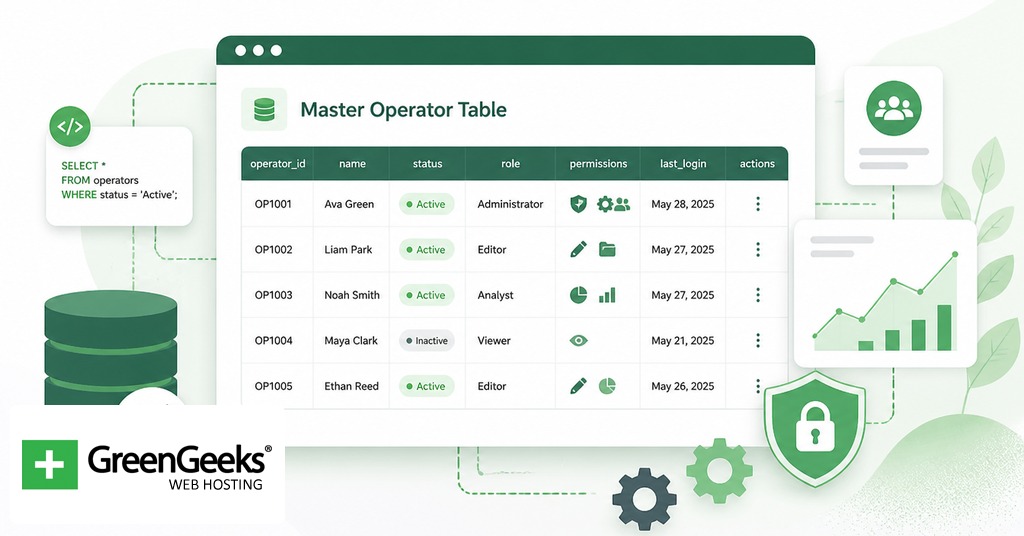This screenshot has width=1024, height=536.
Task: Click the shield permission icon for Ava Green
Action: click(x=579, y=204)
